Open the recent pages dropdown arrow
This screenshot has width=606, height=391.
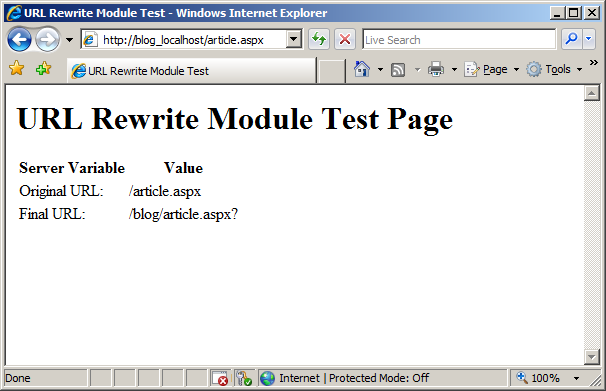[x=69, y=40]
